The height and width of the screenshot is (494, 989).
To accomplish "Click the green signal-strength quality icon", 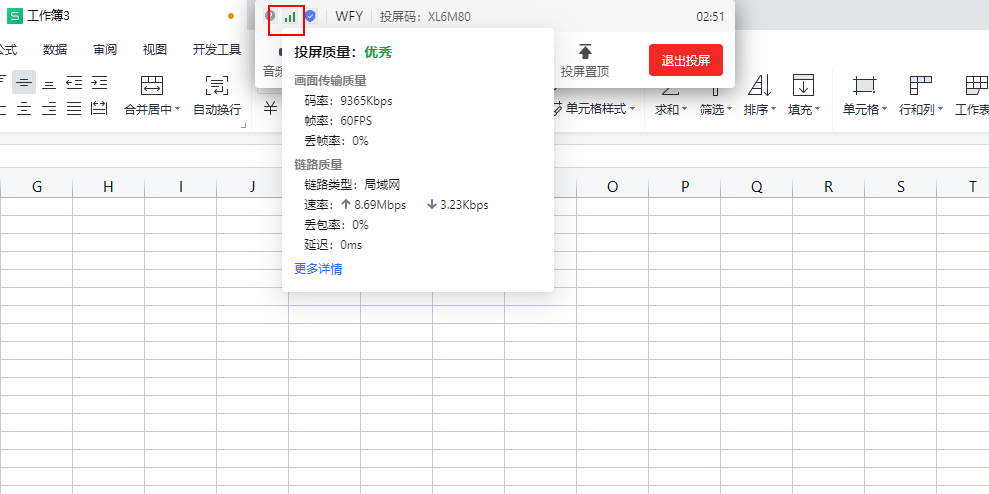I will (x=290, y=17).
